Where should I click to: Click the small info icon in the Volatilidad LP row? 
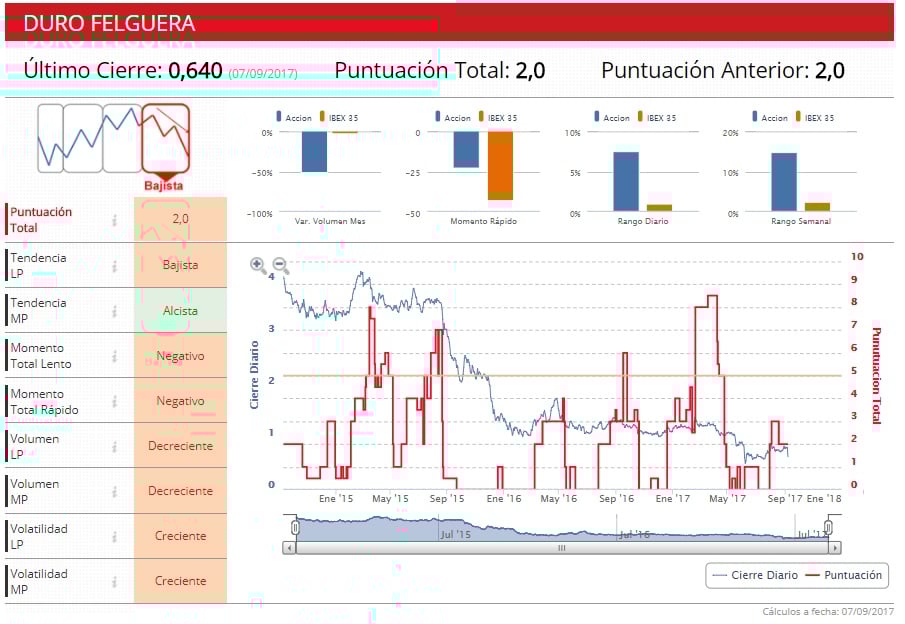pos(114,536)
